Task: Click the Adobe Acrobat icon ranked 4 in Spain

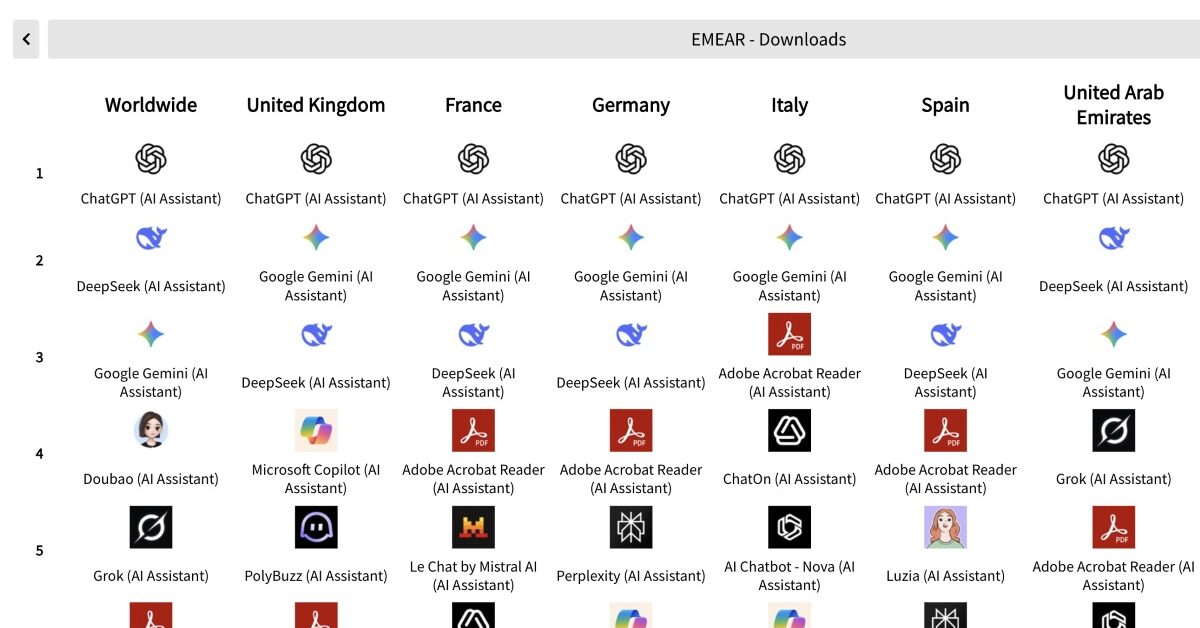Action: coord(945,430)
